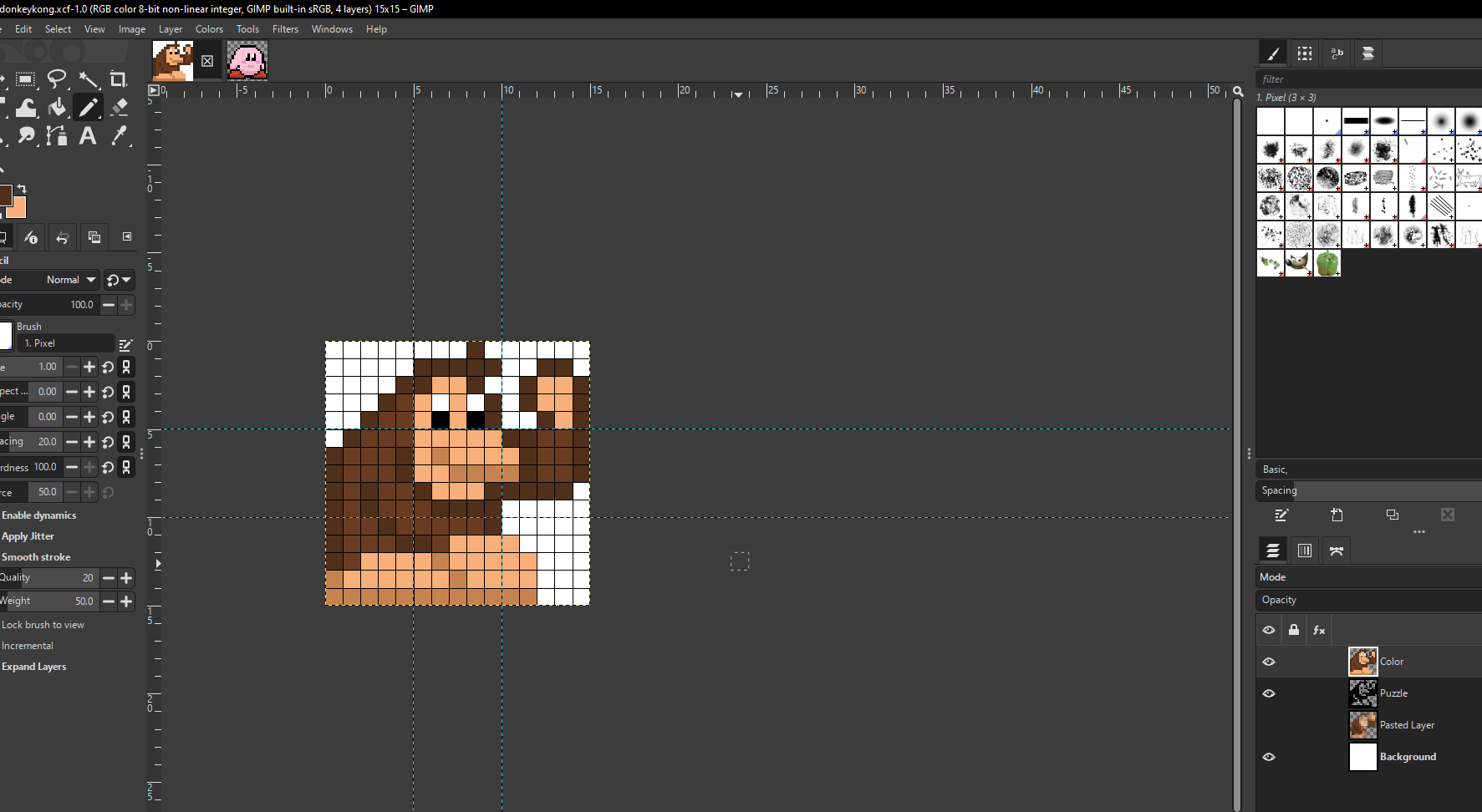Image resolution: width=1482 pixels, height=812 pixels.
Task: Select the Text tool
Action: coord(88,135)
